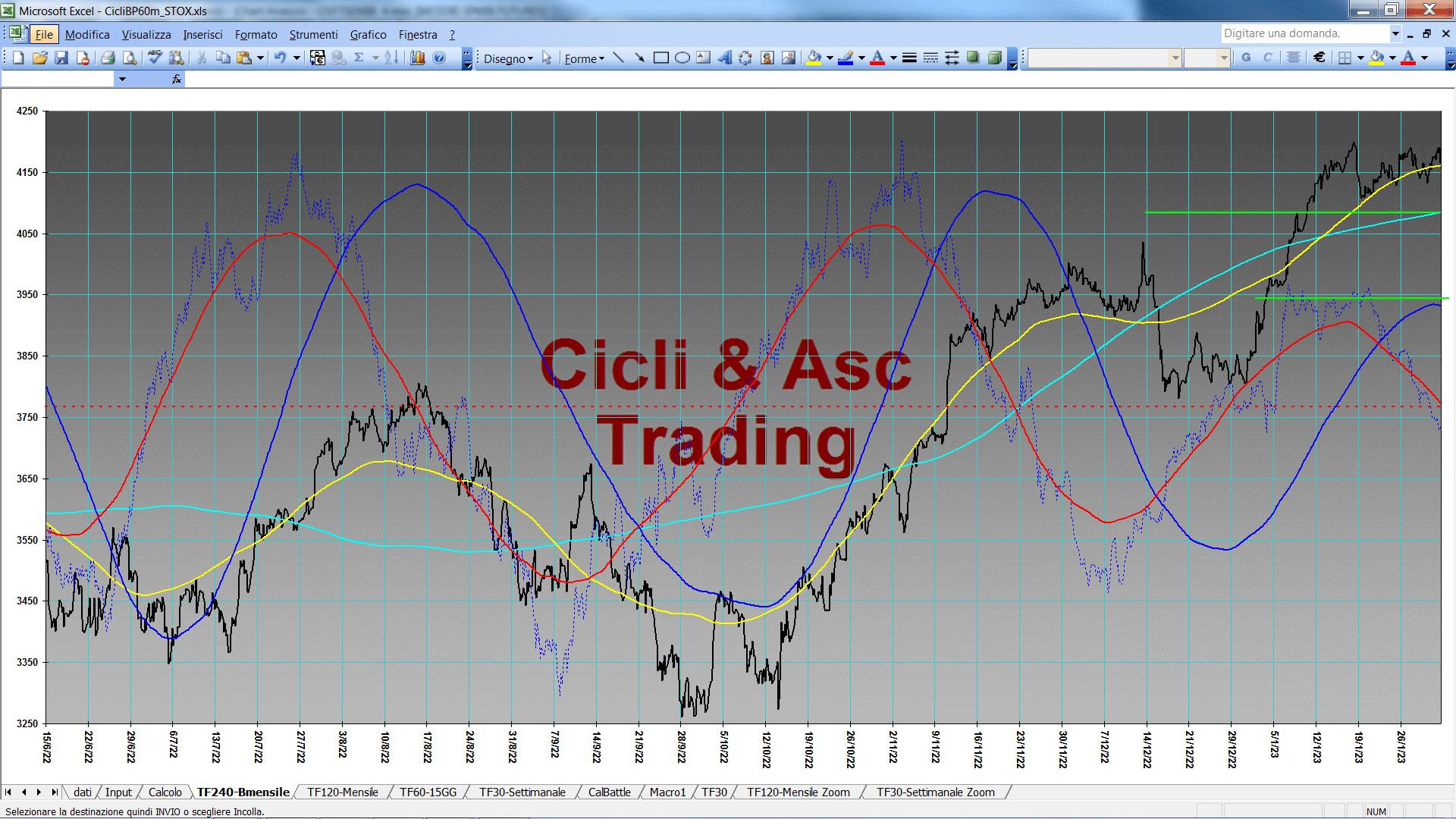Open the Disegno dropdown menu
Screen dimensions: 1456x819
point(508,58)
